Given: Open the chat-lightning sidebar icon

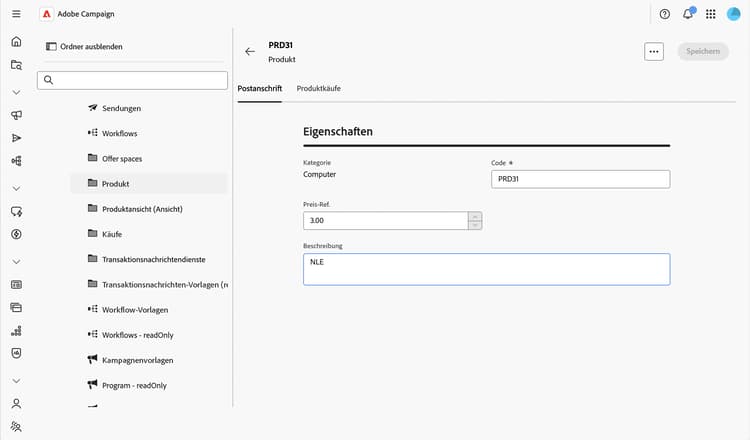Looking at the screenshot, I should (x=16, y=211).
